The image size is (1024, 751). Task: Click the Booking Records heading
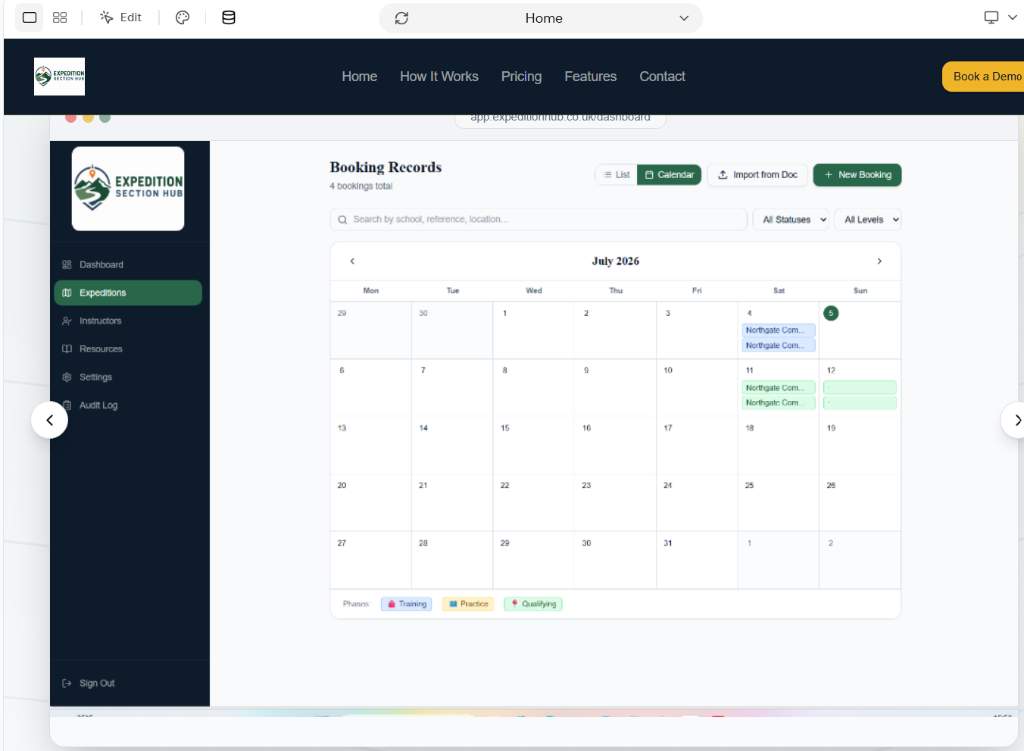(x=386, y=167)
